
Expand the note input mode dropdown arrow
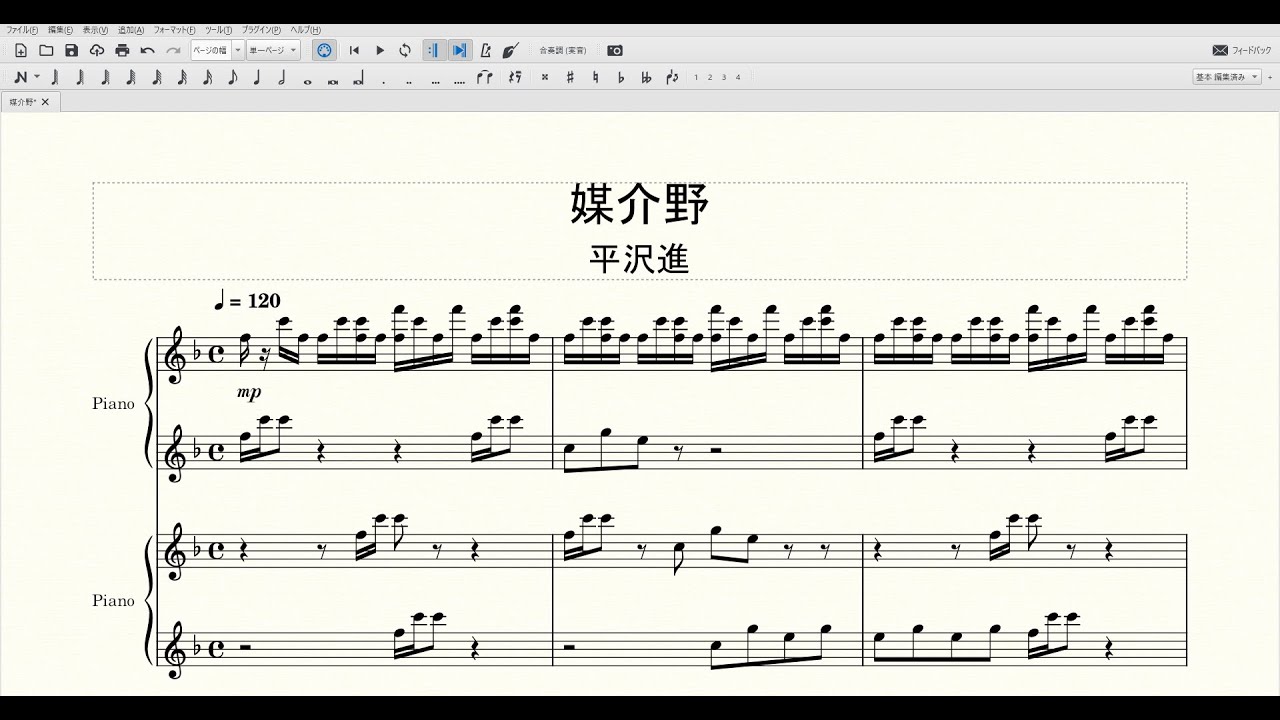click(x=37, y=77)
